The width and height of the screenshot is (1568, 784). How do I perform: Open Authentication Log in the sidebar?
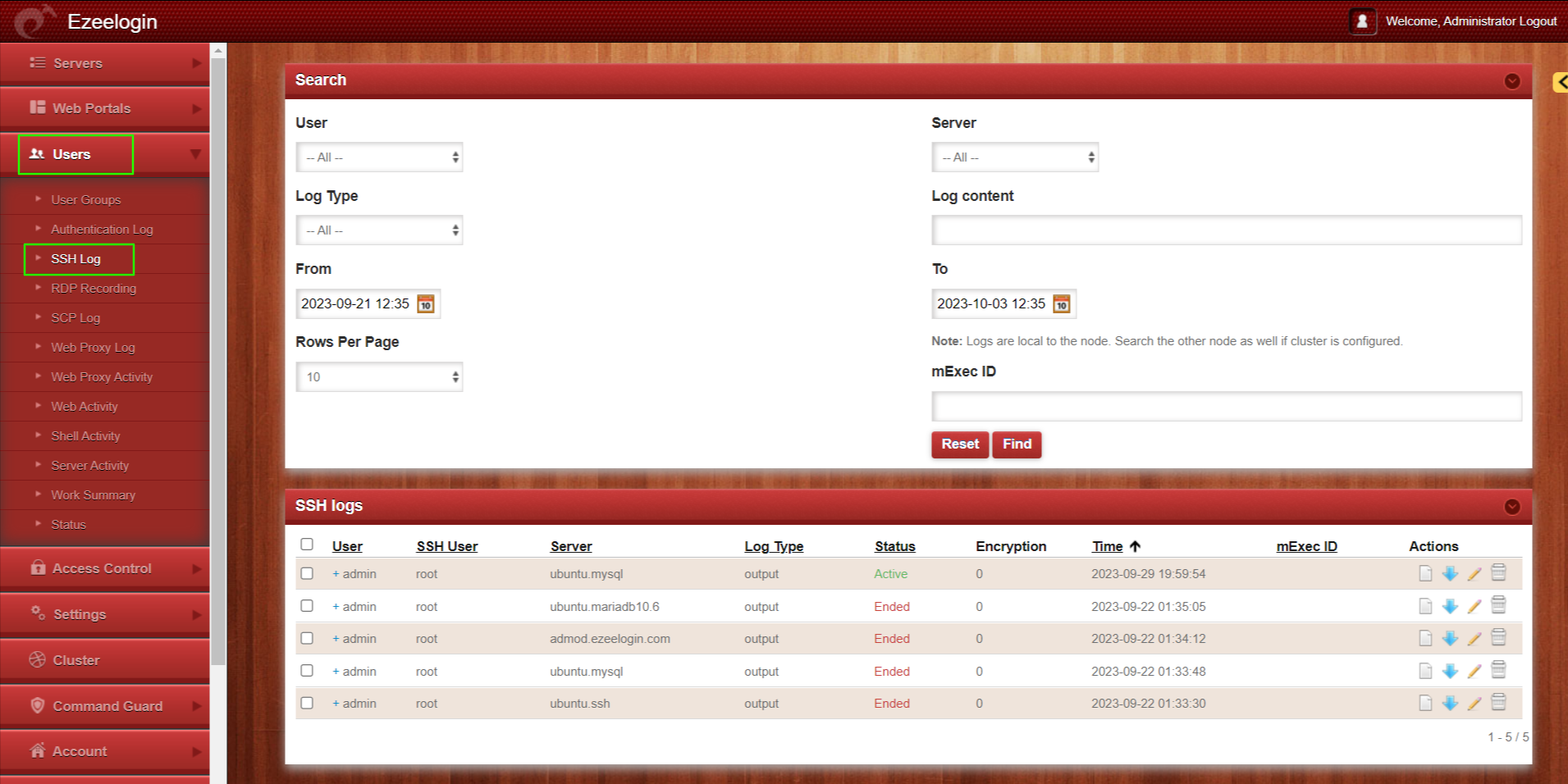pos(102,229)
